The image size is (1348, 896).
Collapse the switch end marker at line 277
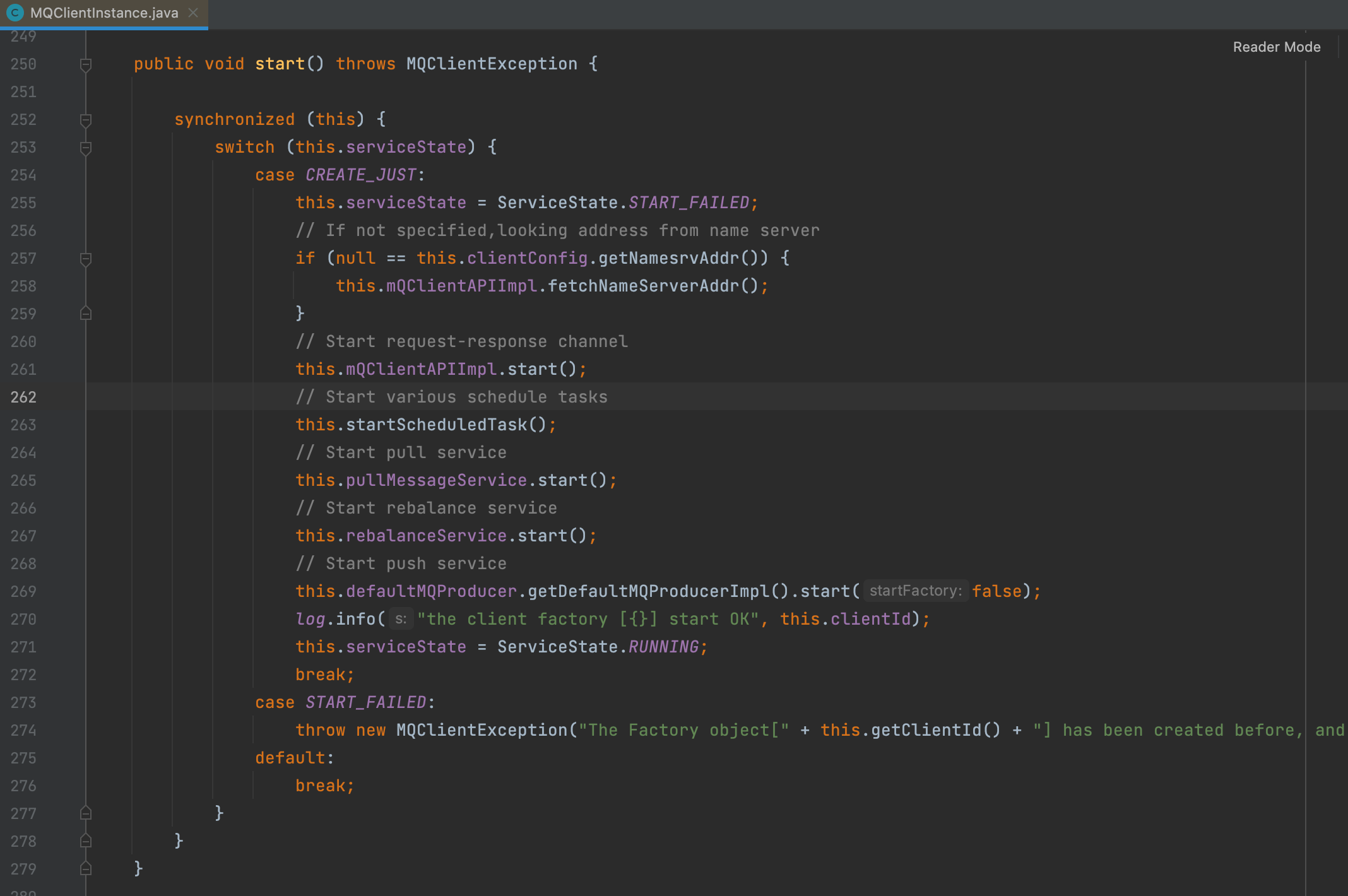86,813
